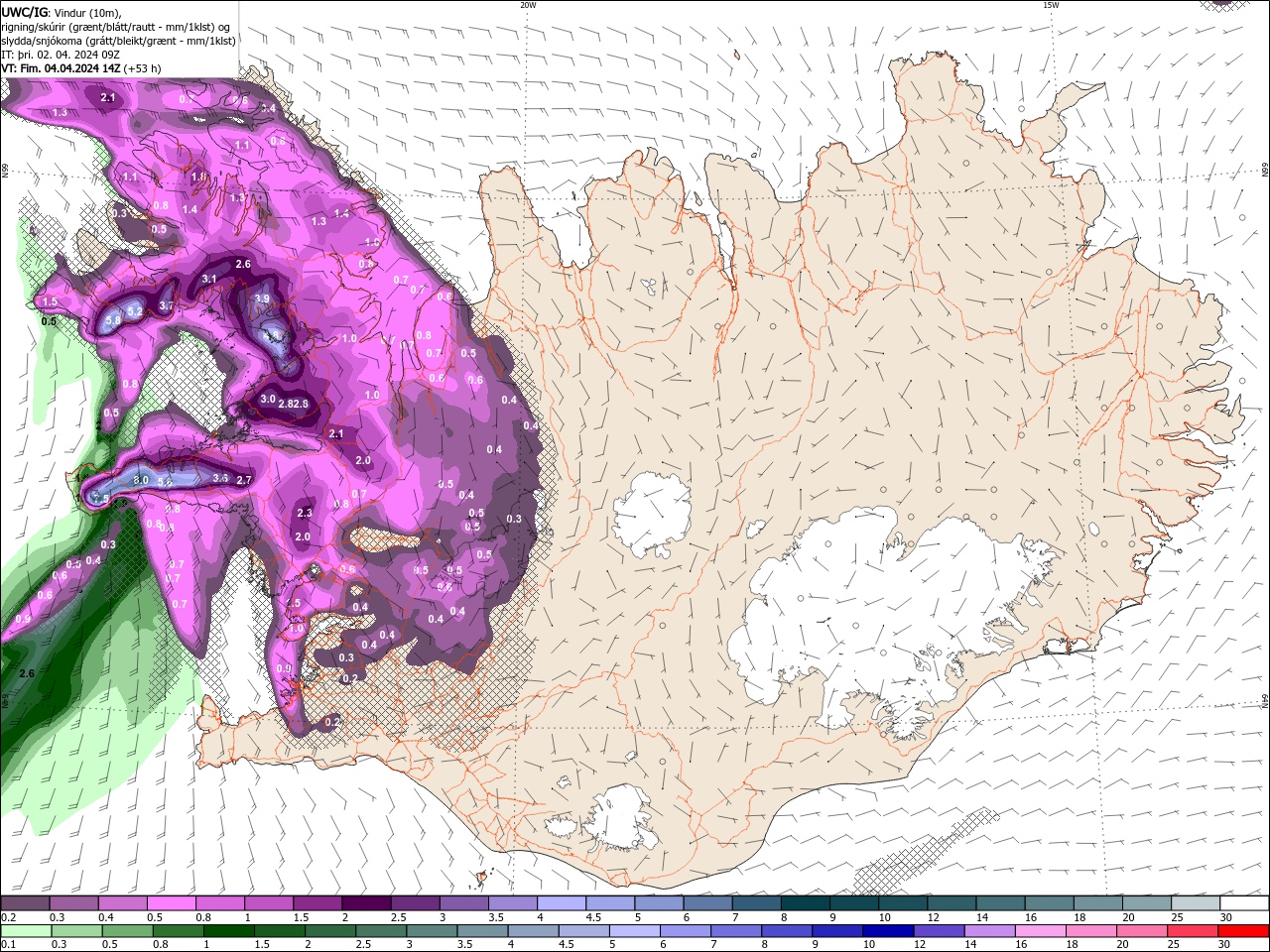1270x952 pixels.
Task: Click the 20W longitude label at the top
Action: [x=528, y=5]
